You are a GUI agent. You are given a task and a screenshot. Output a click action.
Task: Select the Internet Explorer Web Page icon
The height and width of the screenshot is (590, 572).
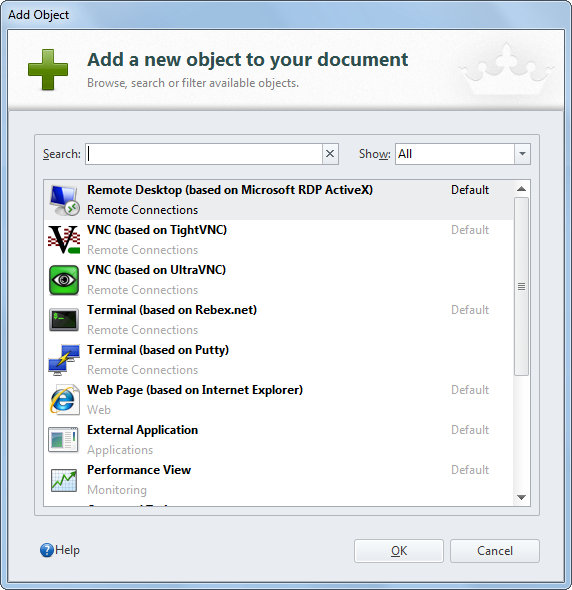point(64,400)
